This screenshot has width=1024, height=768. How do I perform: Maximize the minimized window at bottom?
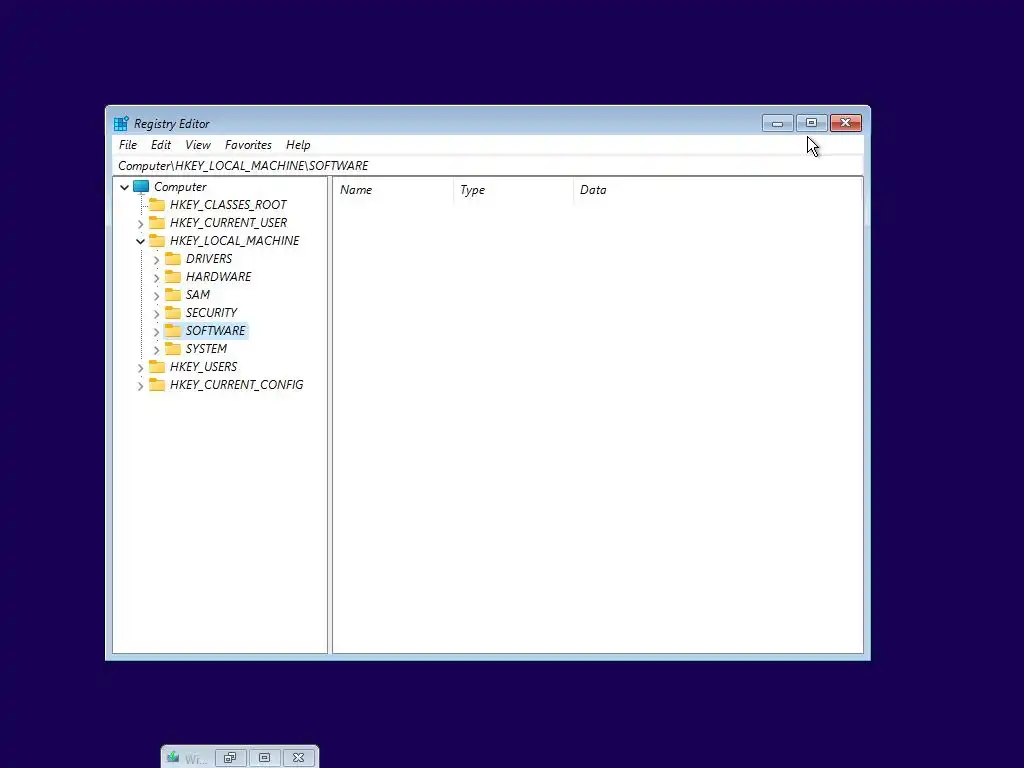pos(264,758)
